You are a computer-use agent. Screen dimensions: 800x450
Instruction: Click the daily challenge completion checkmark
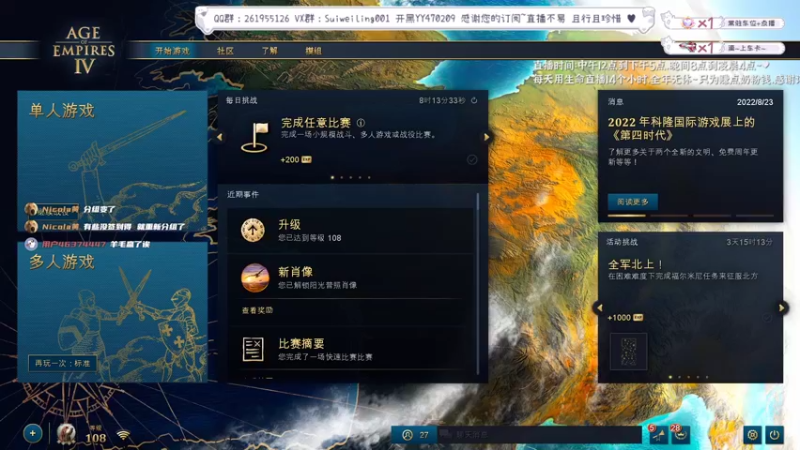[472, 160]
